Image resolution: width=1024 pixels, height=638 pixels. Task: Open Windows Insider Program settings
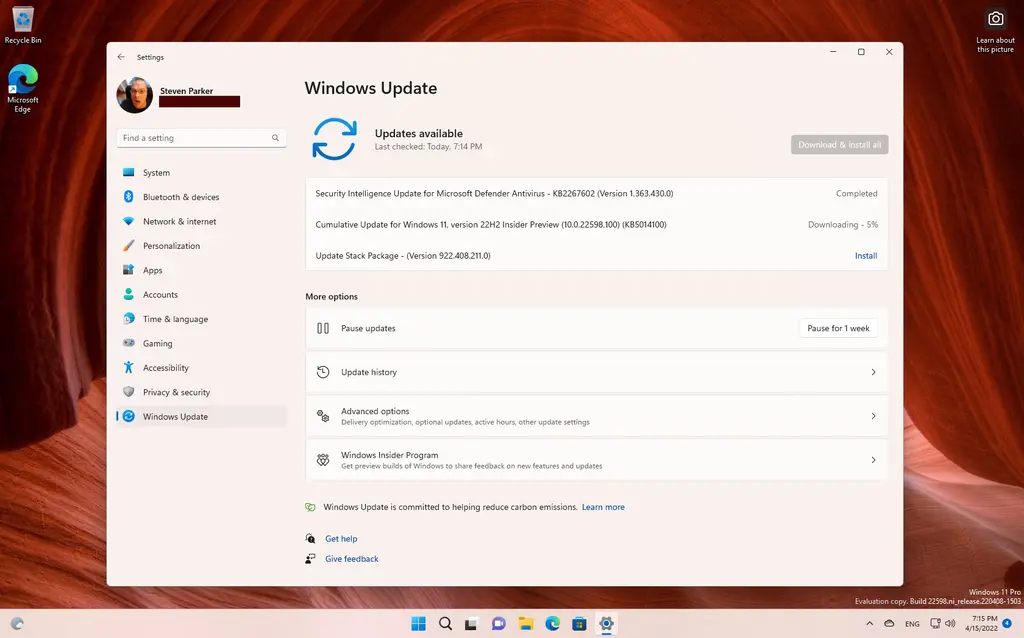pyautogui.click(x=596, y=460)
